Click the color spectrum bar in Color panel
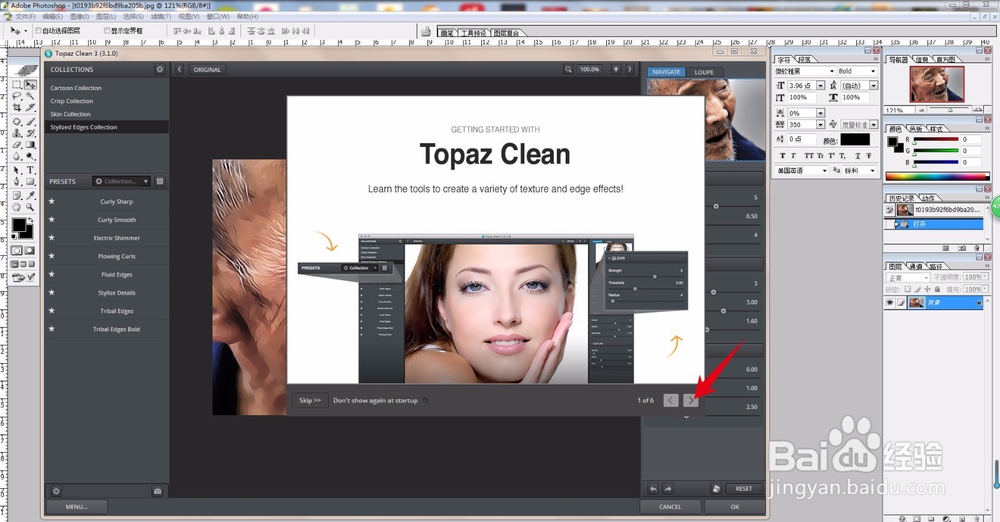Screen dimensions: 1000x522 936,177
